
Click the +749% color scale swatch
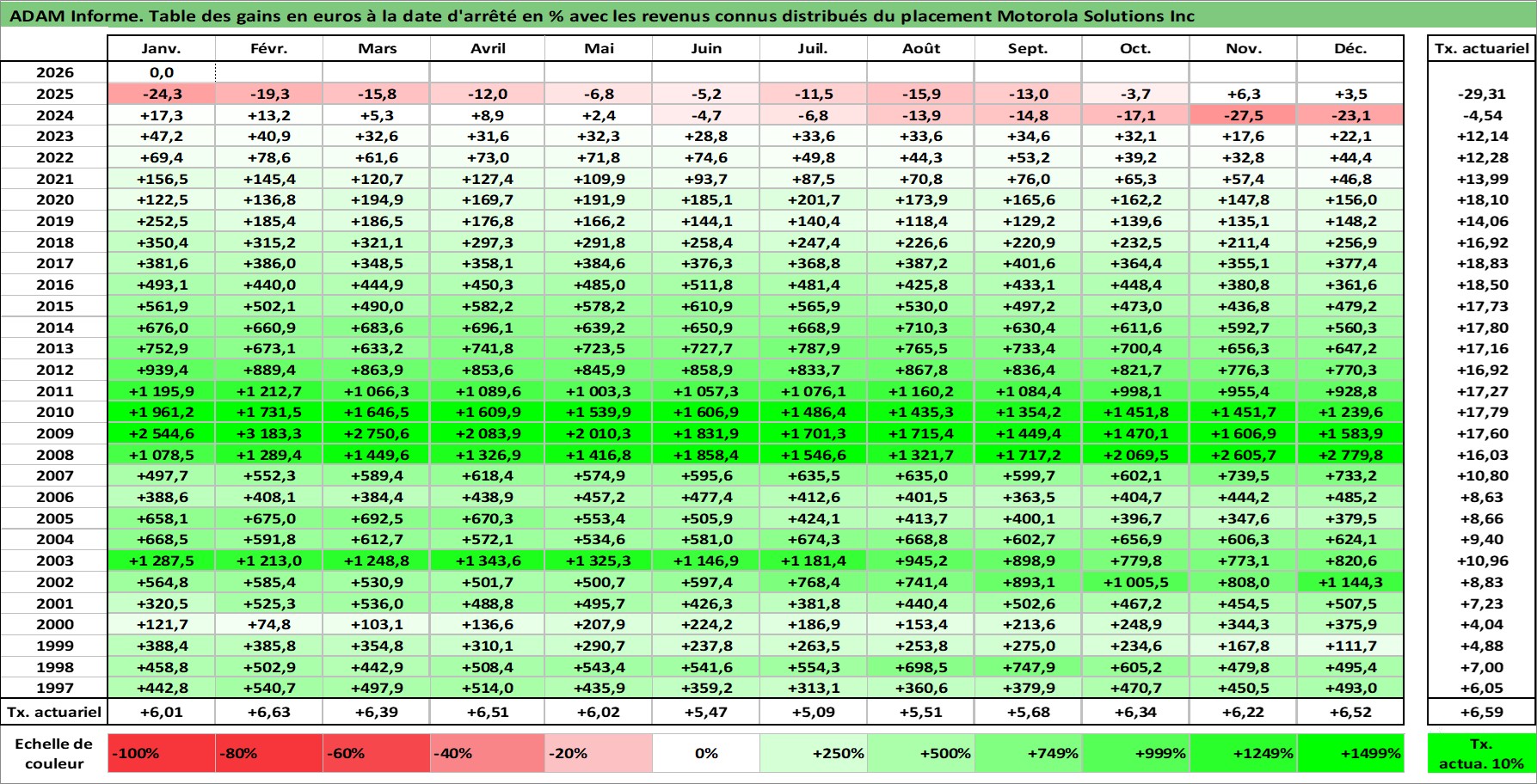click(1028, 753)
